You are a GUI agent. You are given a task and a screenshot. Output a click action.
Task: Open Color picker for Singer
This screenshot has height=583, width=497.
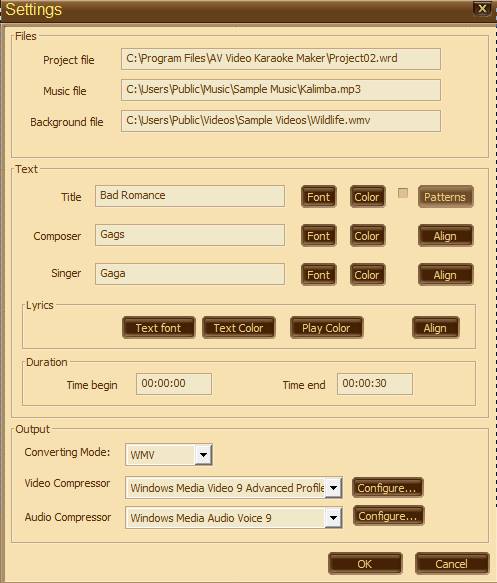367,275
